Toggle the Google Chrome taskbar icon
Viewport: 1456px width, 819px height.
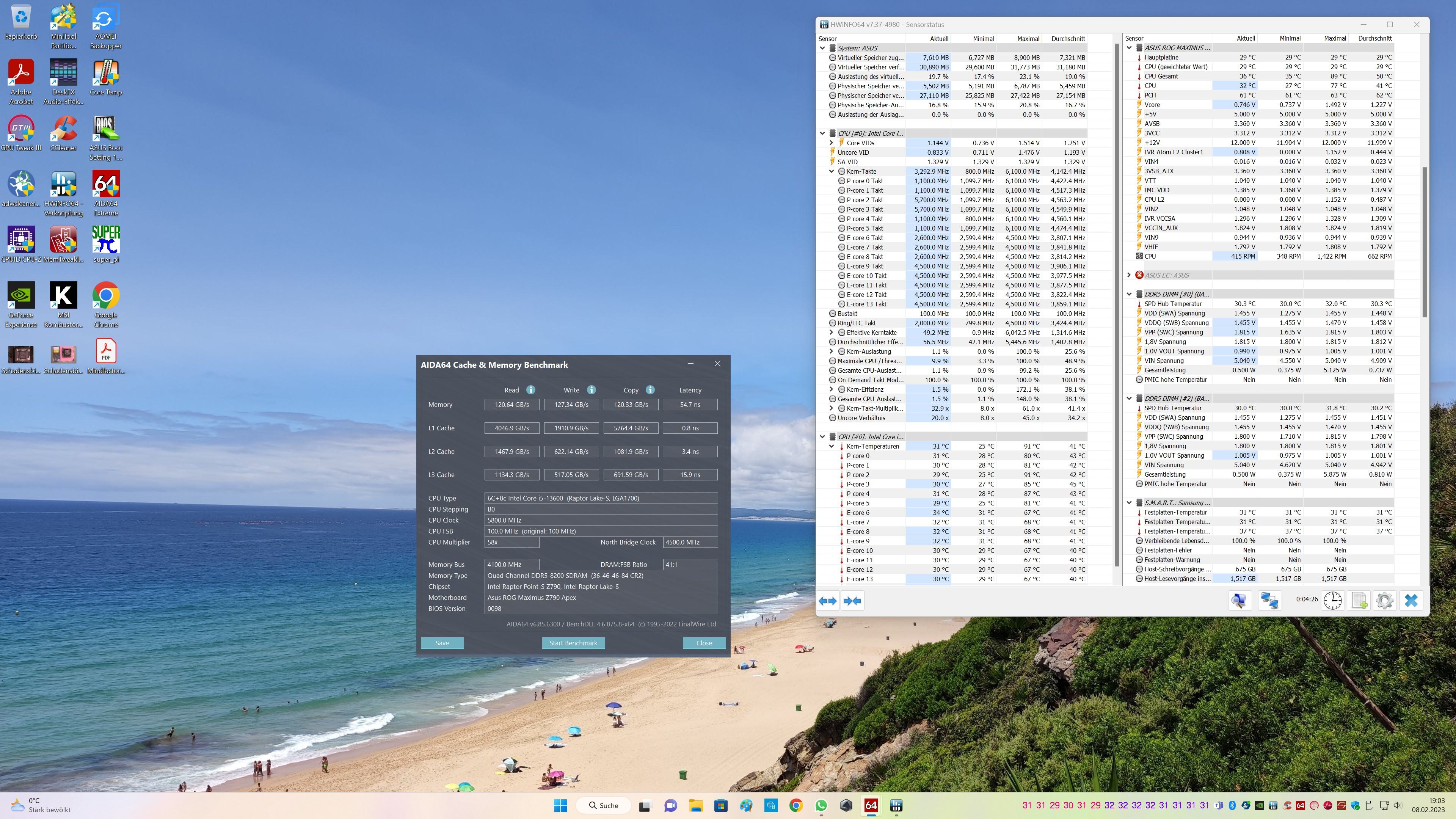pyautogui.click(x=796, y=805)
